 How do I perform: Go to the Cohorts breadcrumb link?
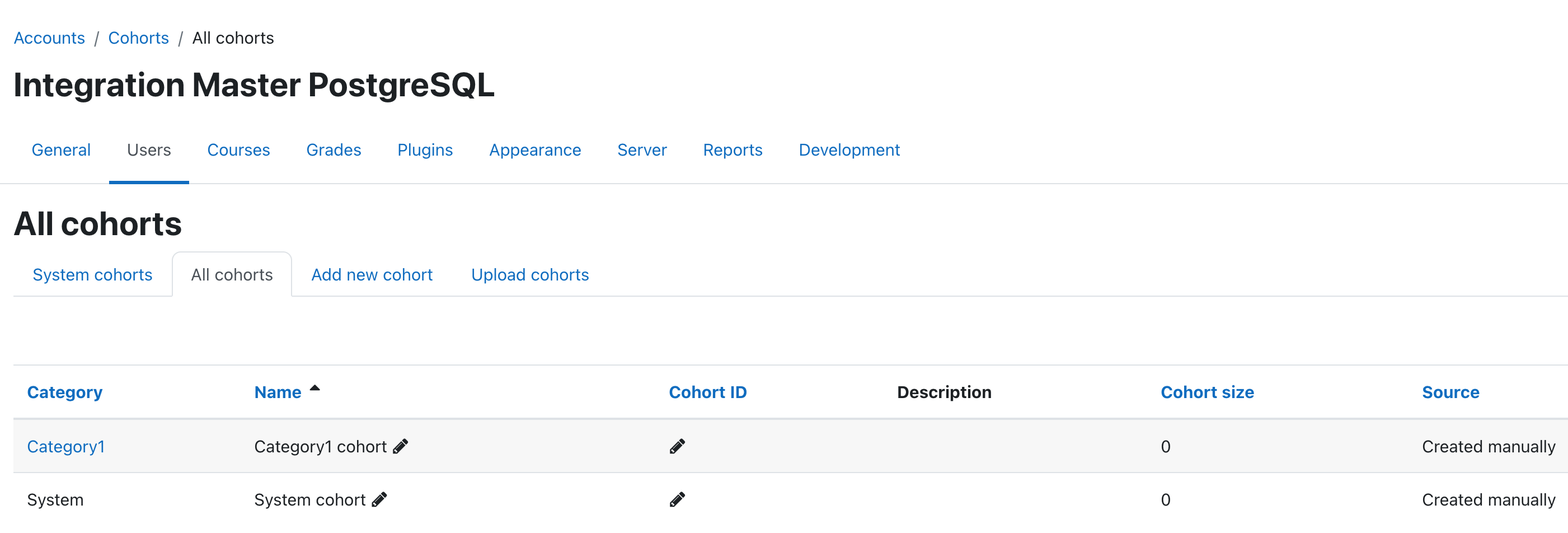click(x=138, y=38)
